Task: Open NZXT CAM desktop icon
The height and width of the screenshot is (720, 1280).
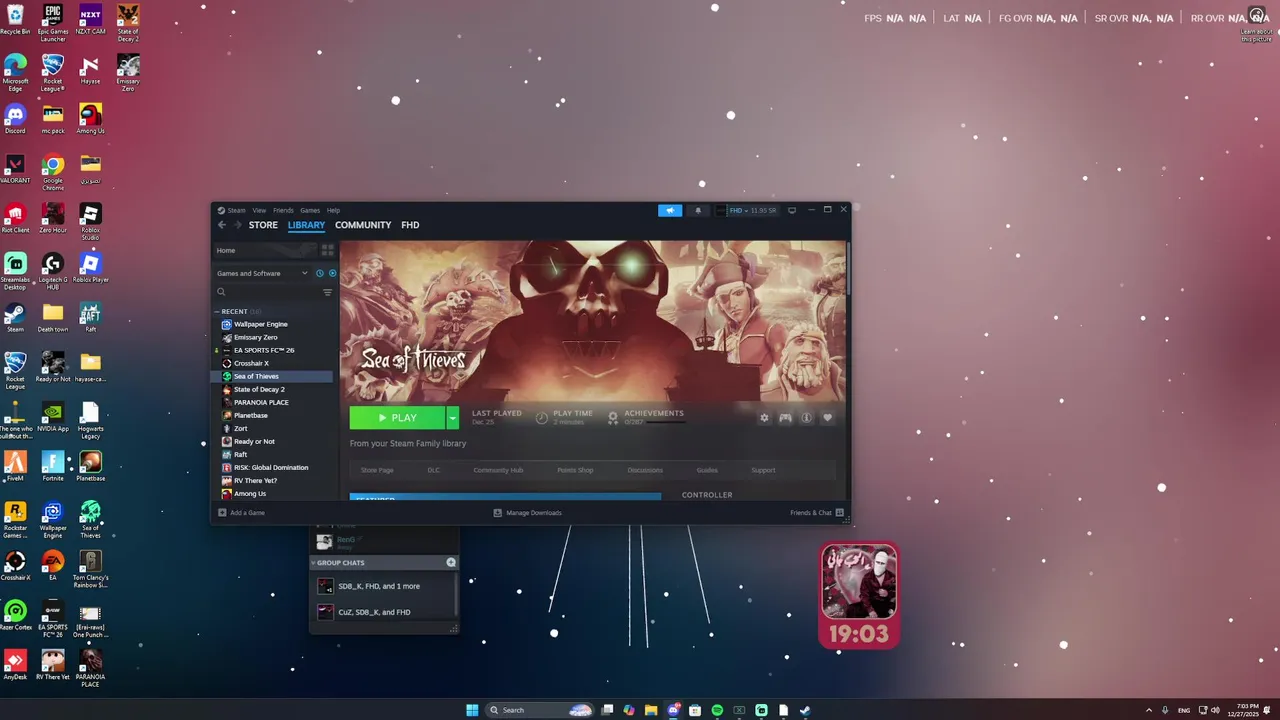Action: pos(90,20)
